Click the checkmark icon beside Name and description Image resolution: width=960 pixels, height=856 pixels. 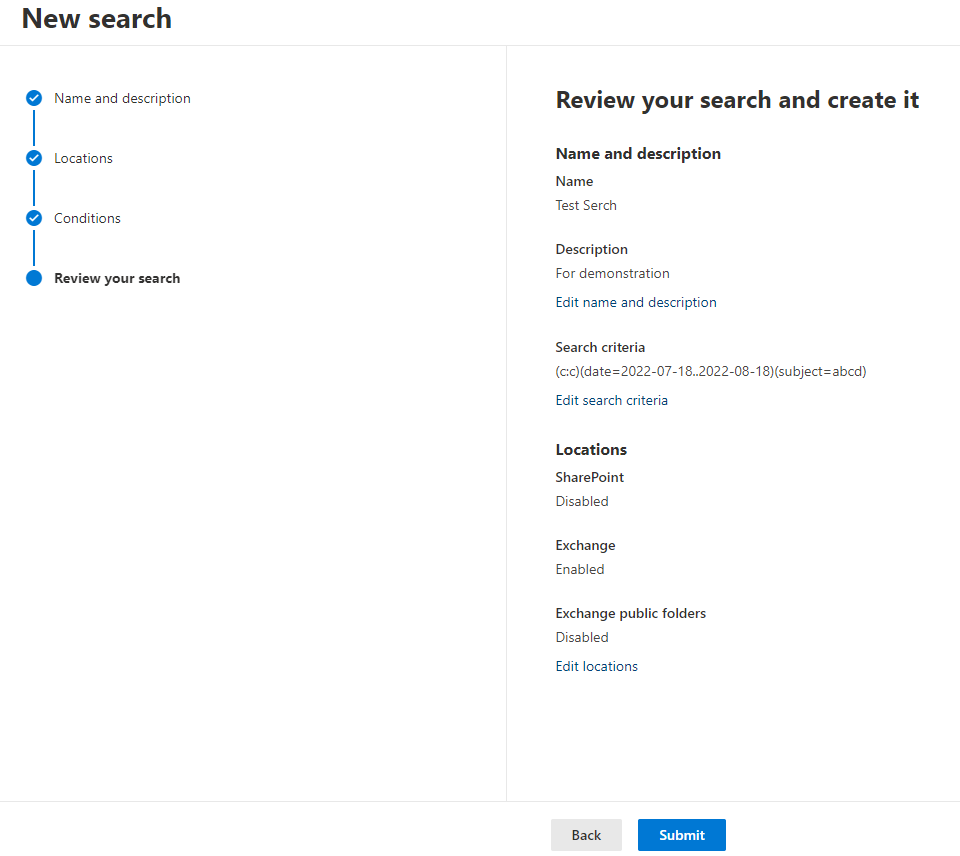point(33,98)
